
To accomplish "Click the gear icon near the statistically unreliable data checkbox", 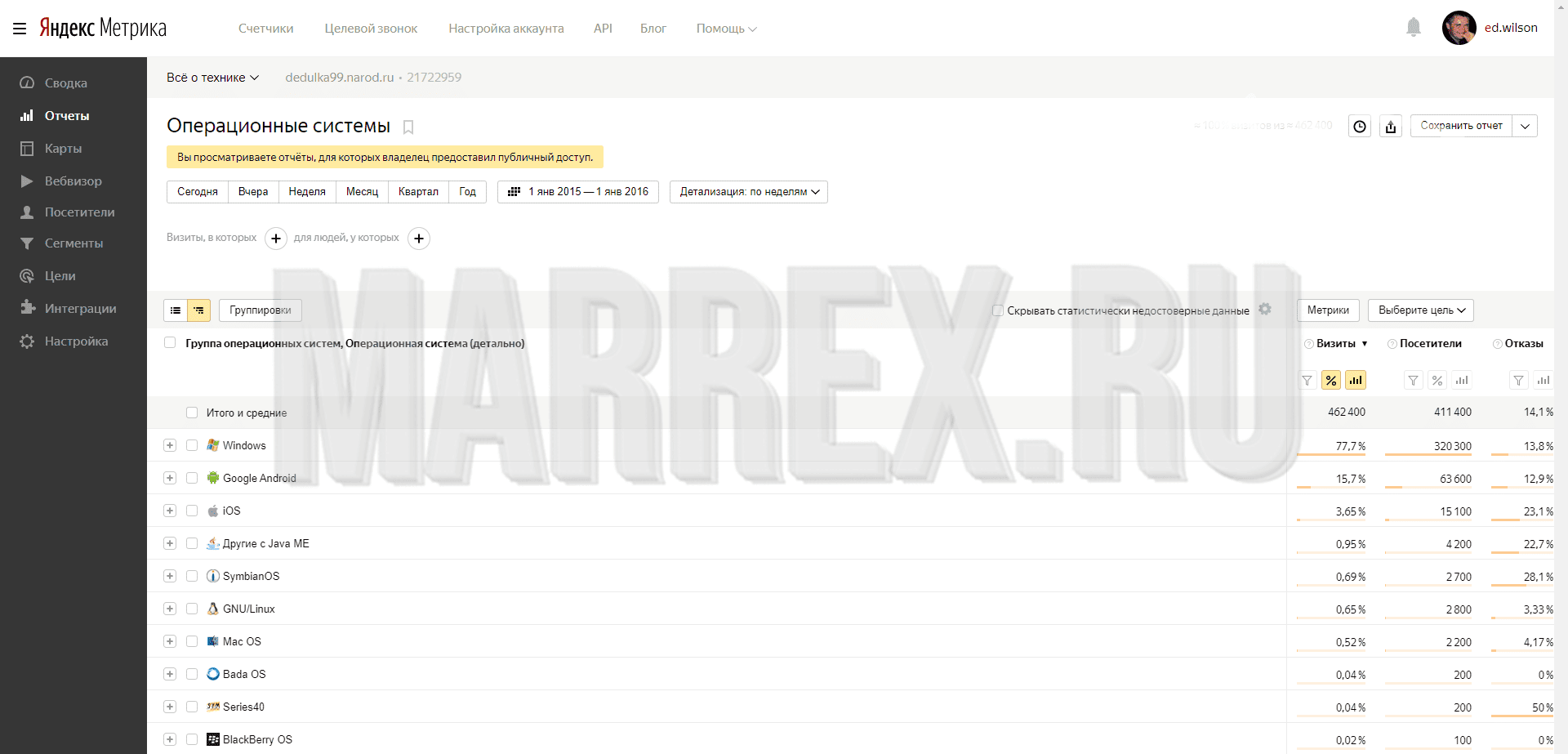I will click(1265, 309).
